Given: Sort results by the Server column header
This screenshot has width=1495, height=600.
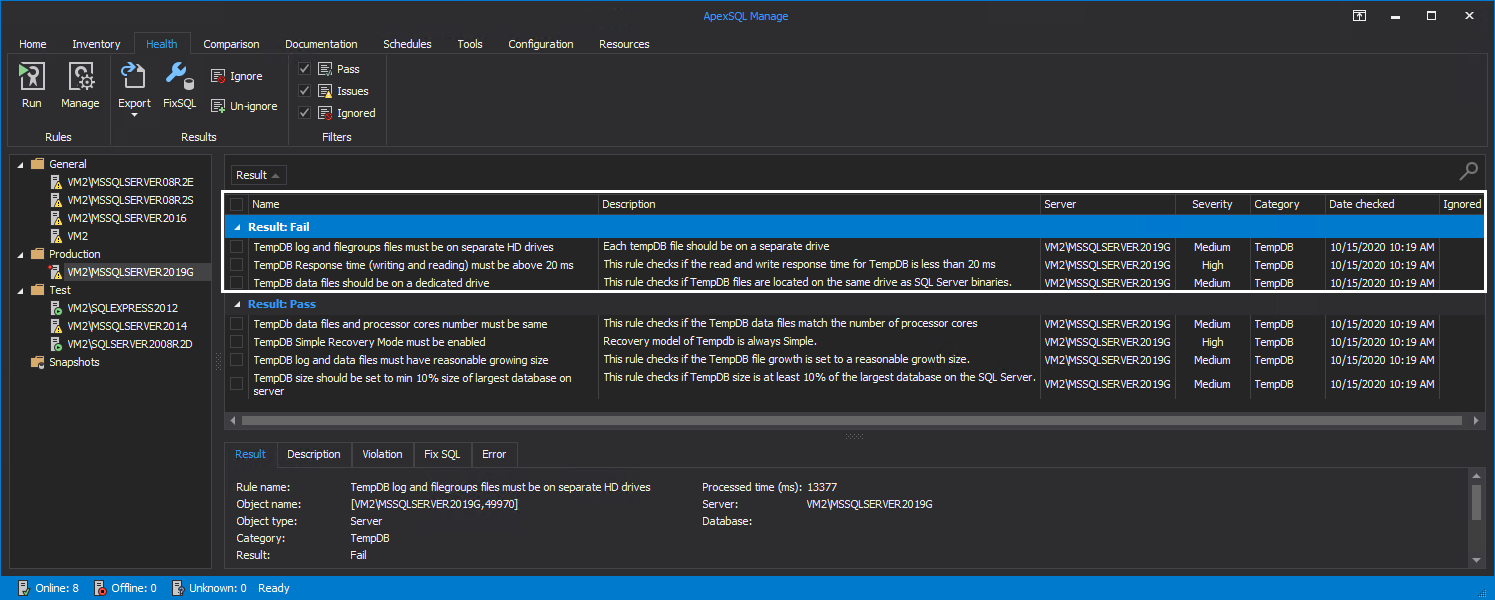Looking at the screenshot, I should coord(1107,204).
